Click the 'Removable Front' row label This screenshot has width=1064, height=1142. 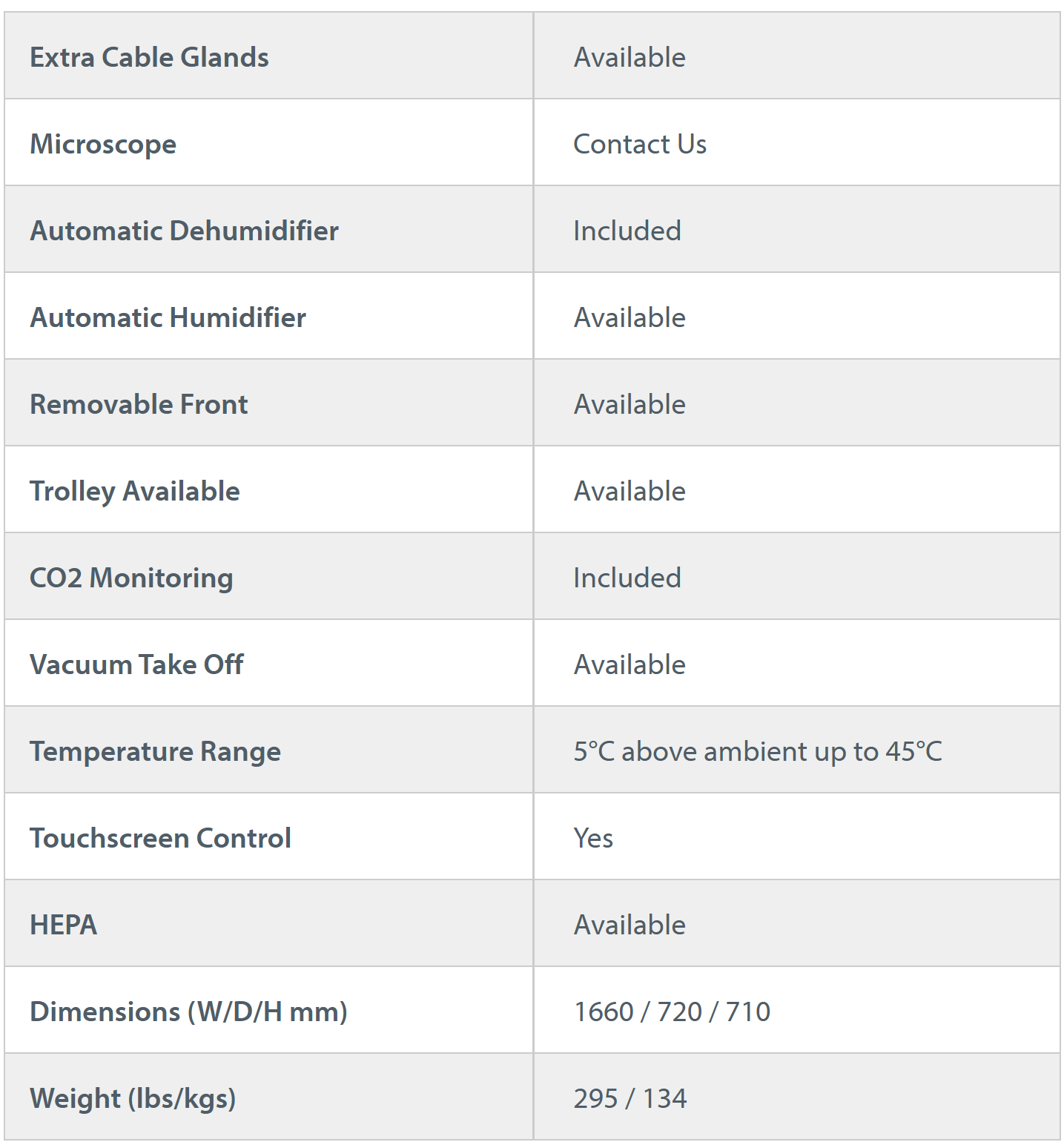pyautogui.click(x=139, y=404)
